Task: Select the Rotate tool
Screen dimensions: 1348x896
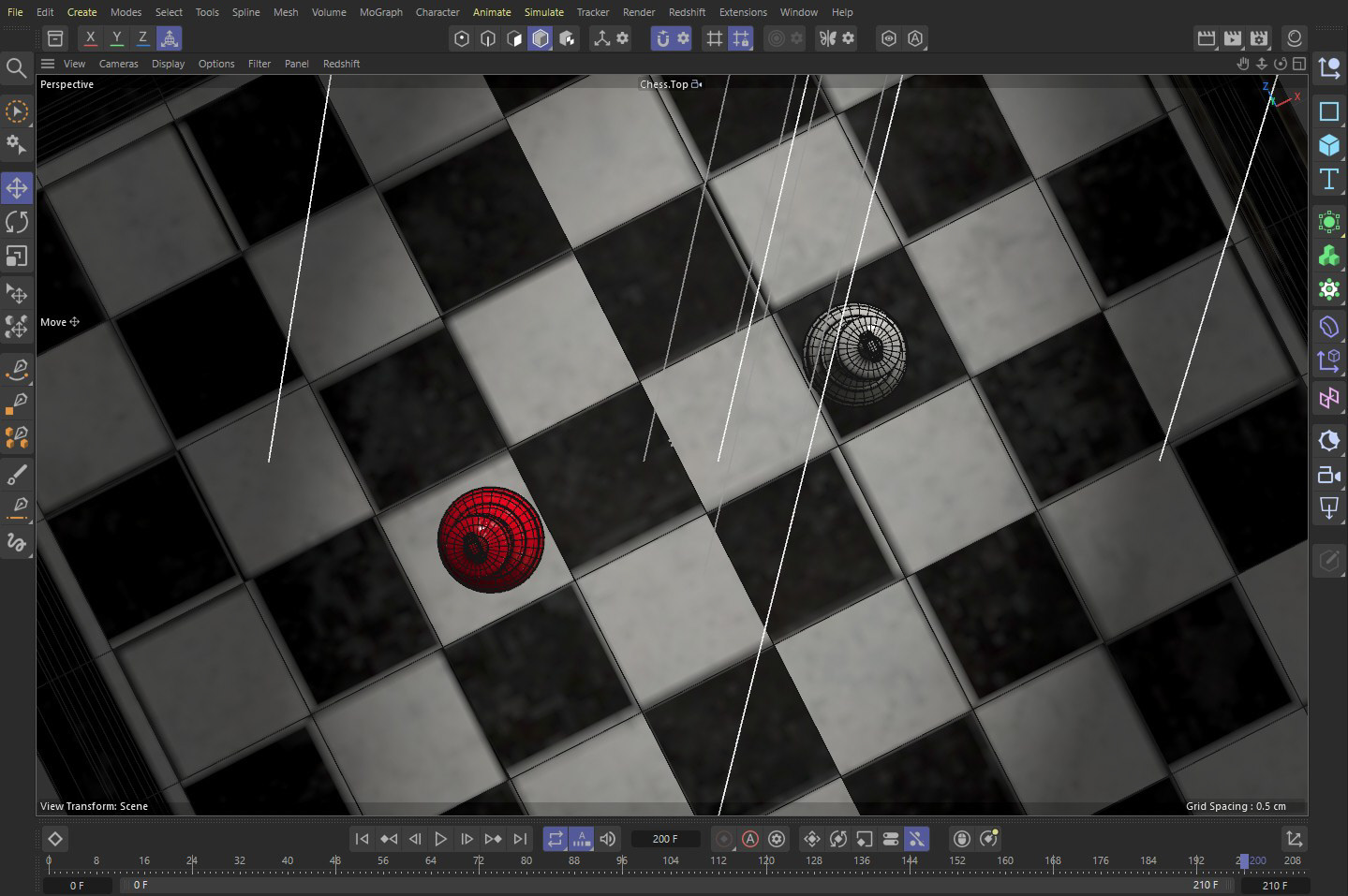Action: click(x=17, y=222)
